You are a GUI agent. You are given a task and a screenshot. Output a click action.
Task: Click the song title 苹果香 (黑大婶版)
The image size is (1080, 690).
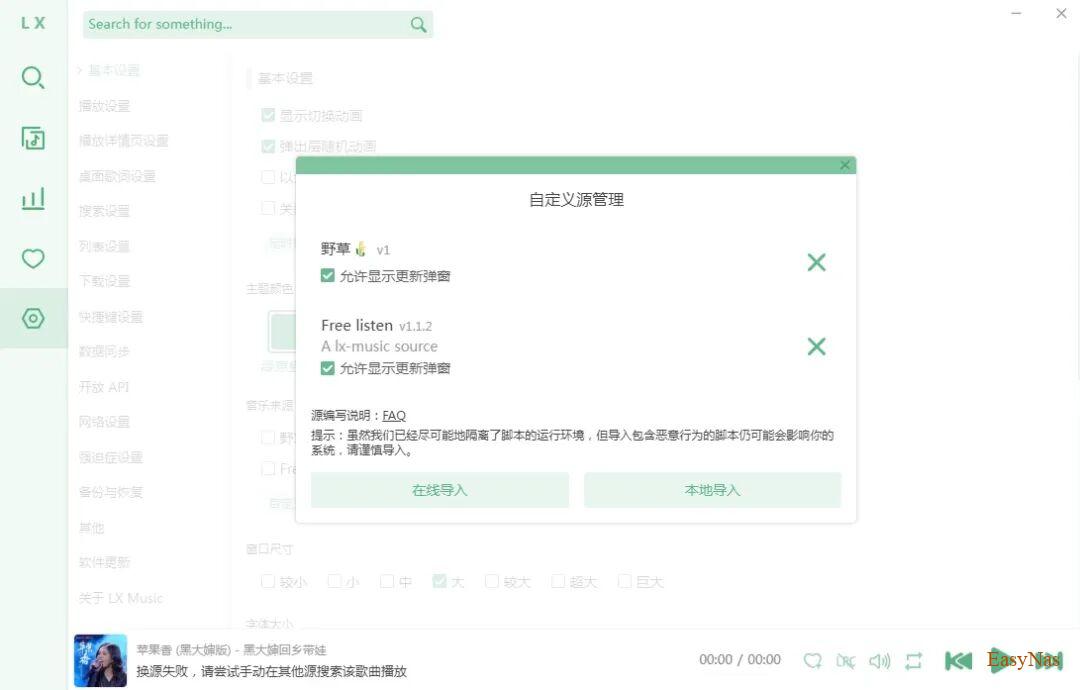(184, 649)
